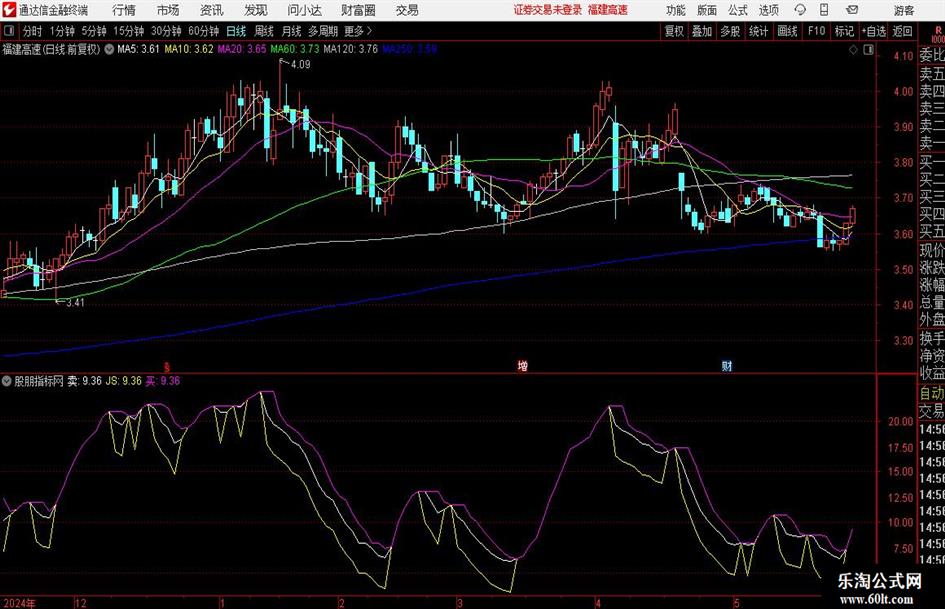
Task: Open the 财富圈 menu
Action: click(x=358, y=10)
